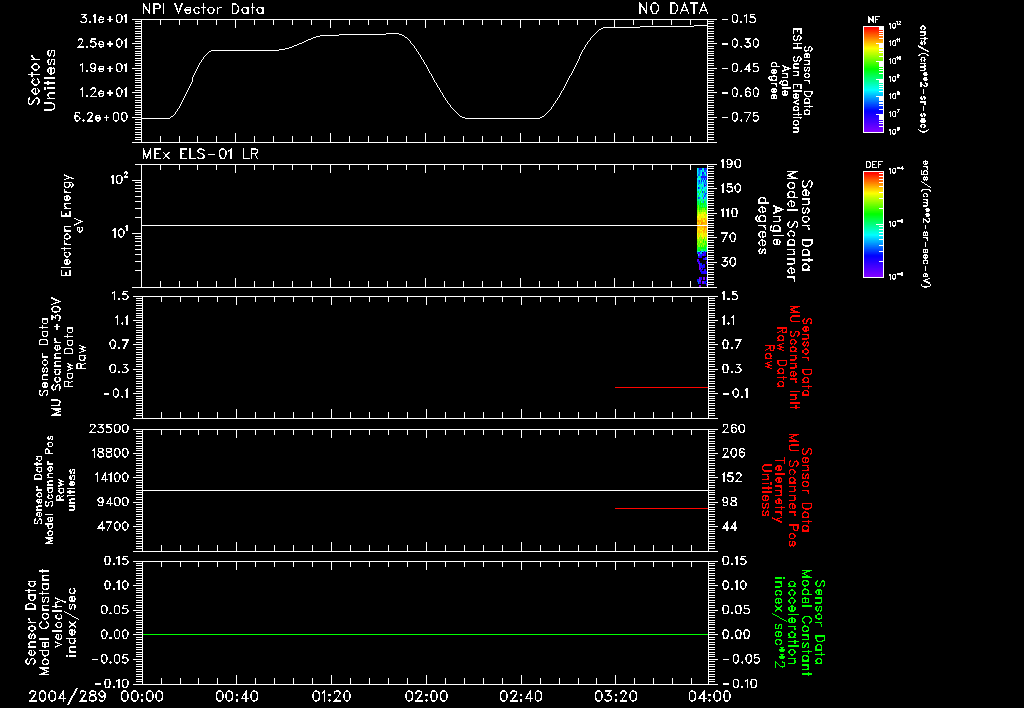
Task: Click the '98' telemetry tick value
Action: click(729, 502)
